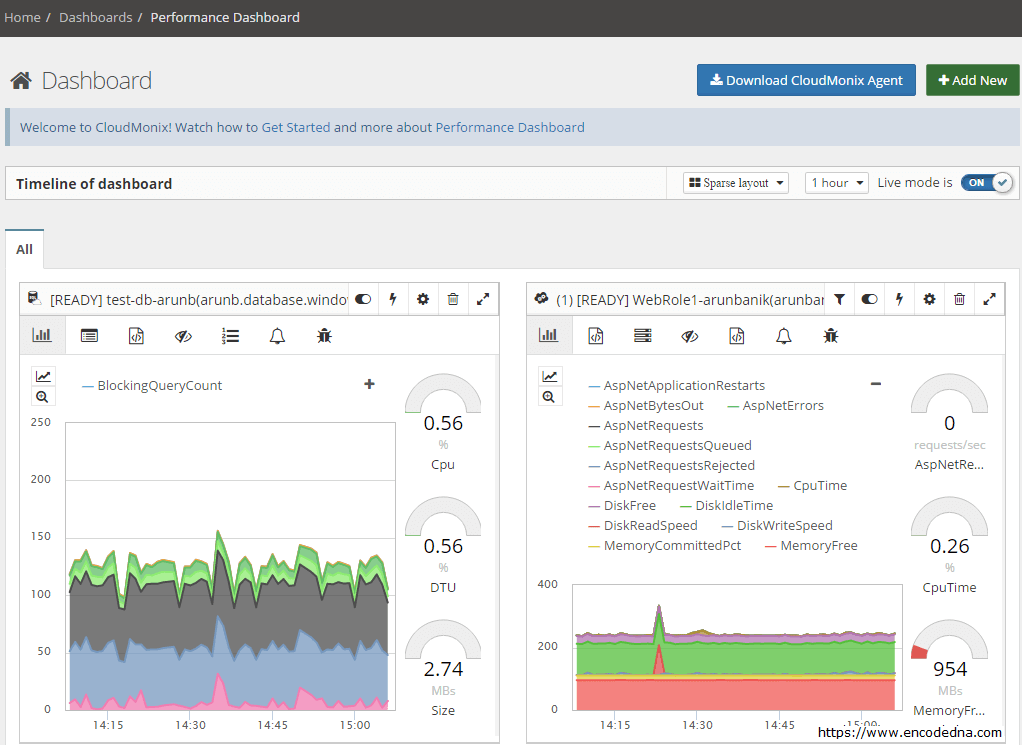The image size is (1022, 745).
Task: Click AspNetRequests gauge showing 0 requests/sec
Action: tap(950, 422)
